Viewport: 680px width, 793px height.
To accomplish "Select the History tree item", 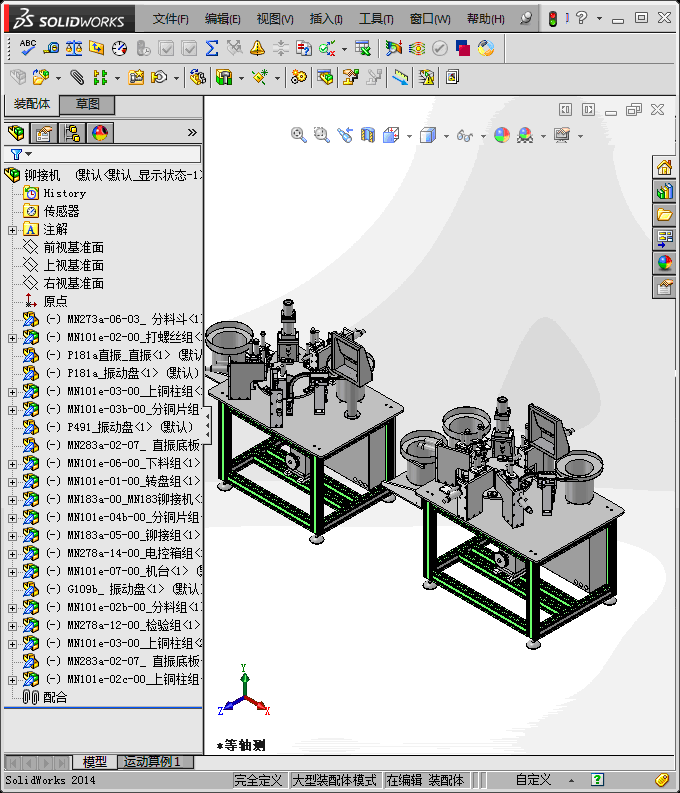I will (x=65, y=193).
